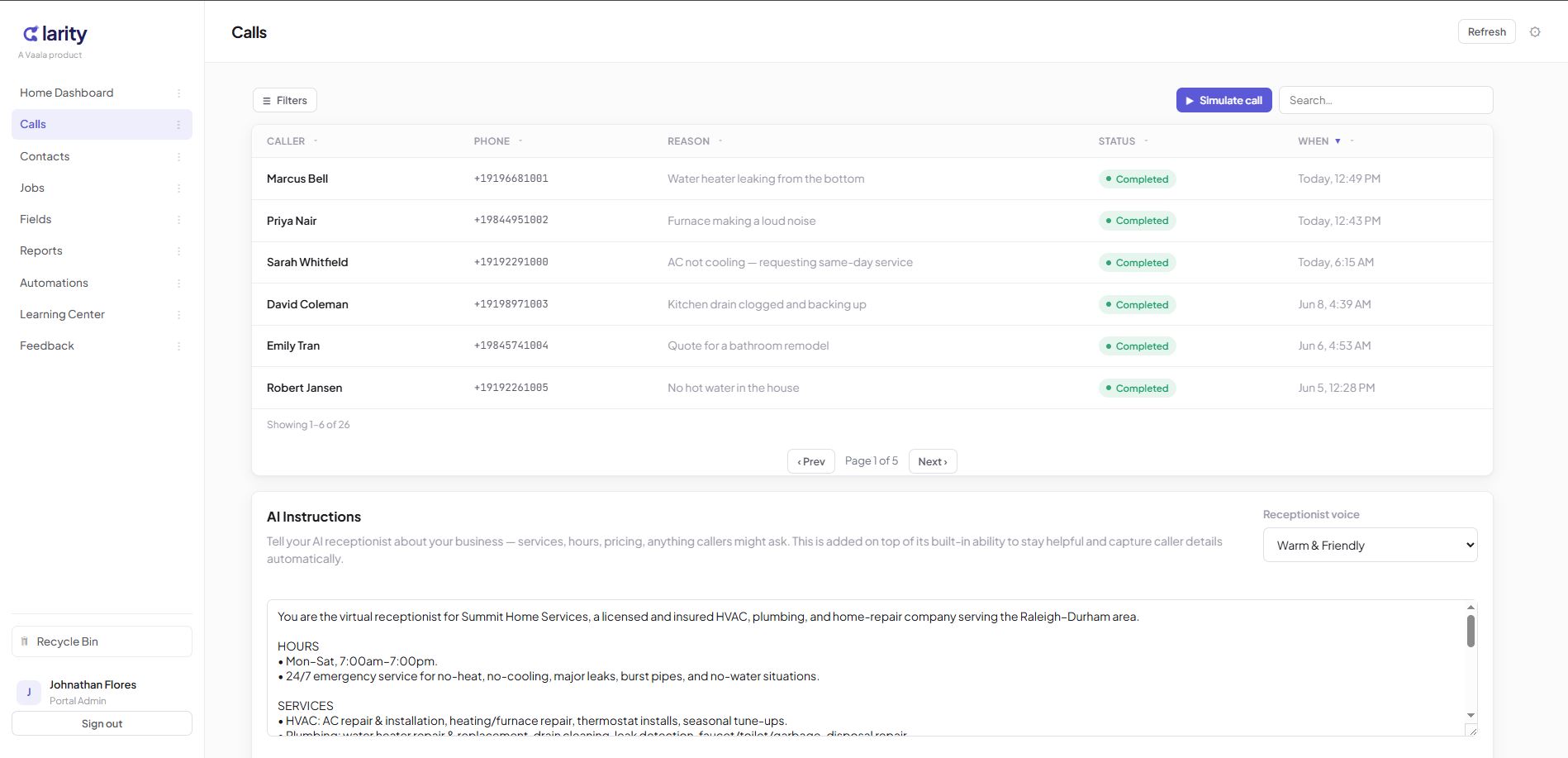Sort by the PHONE column header
This screenshot has width=1568, height=758.
pos(492,141)
